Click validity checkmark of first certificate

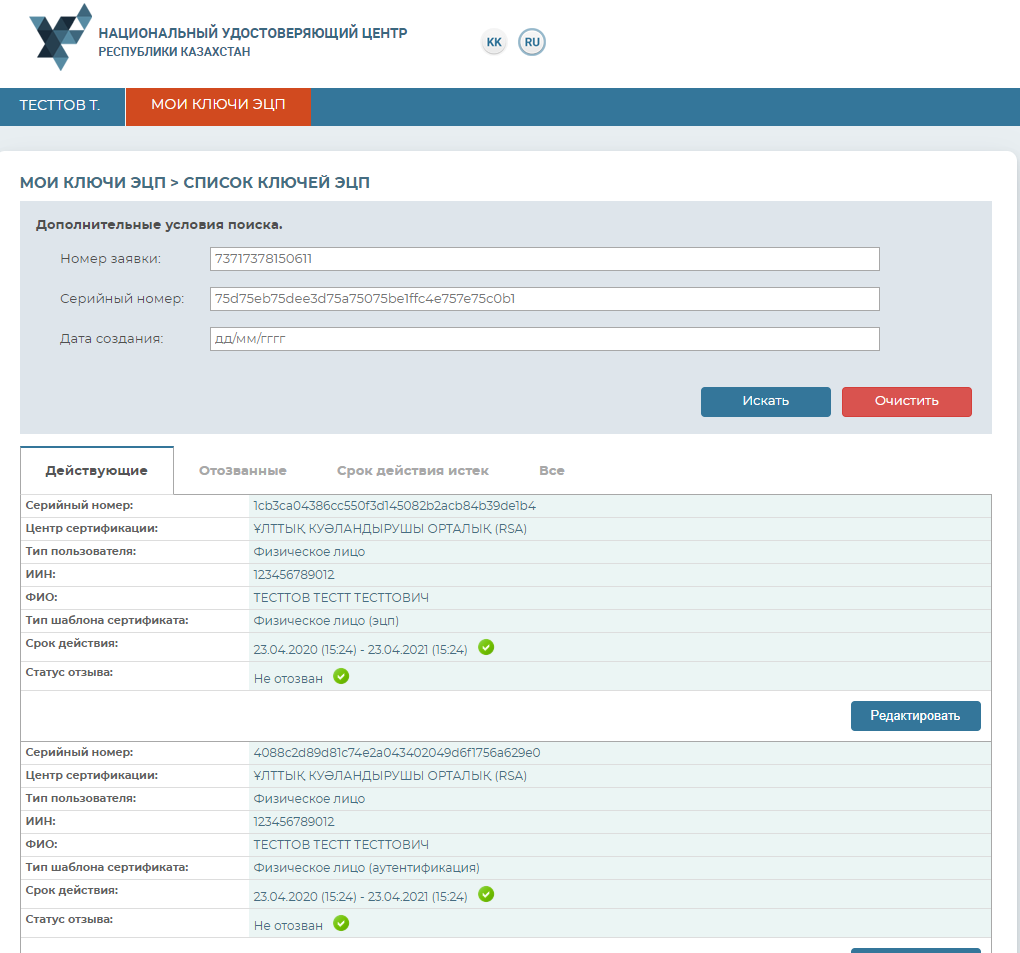coord(486,648)
